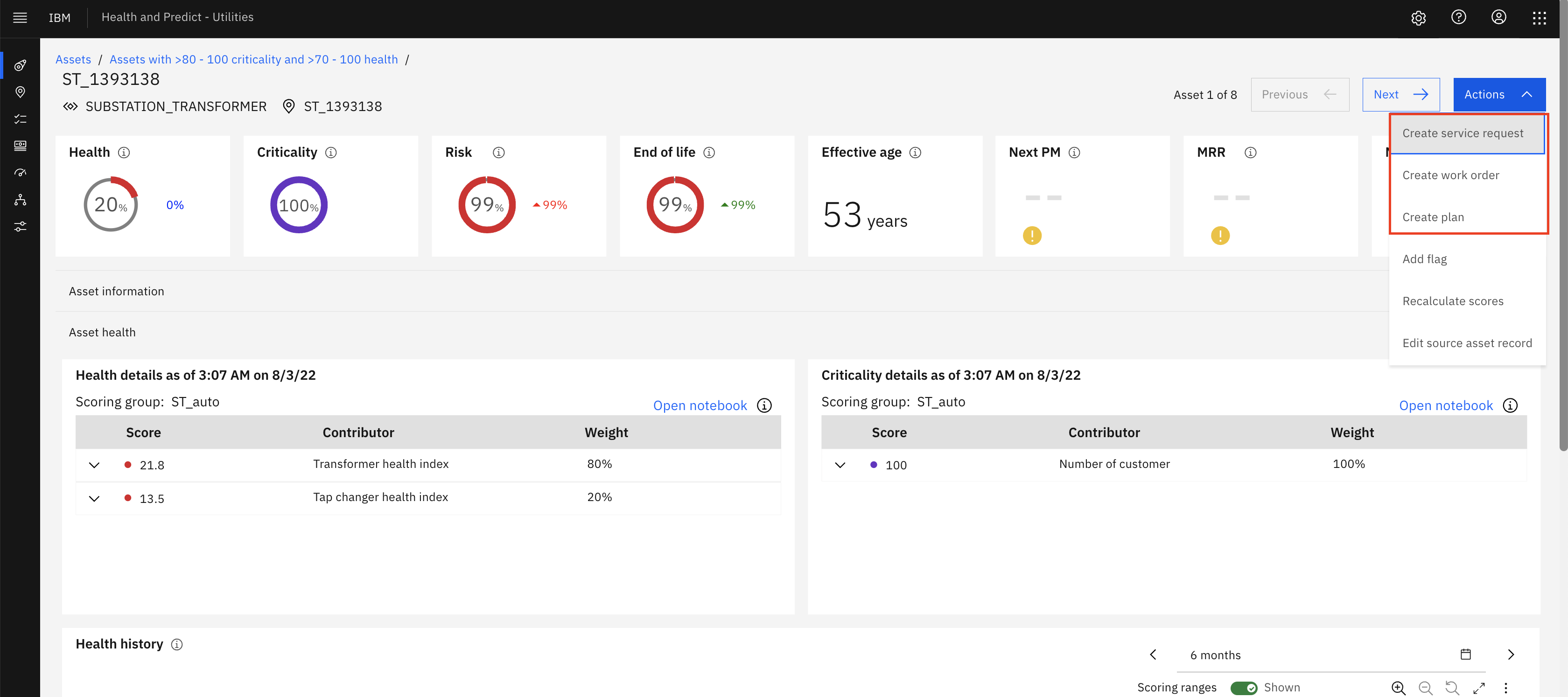Go to next time range
Screen dimensions: 1568x697
[1511, 655]
